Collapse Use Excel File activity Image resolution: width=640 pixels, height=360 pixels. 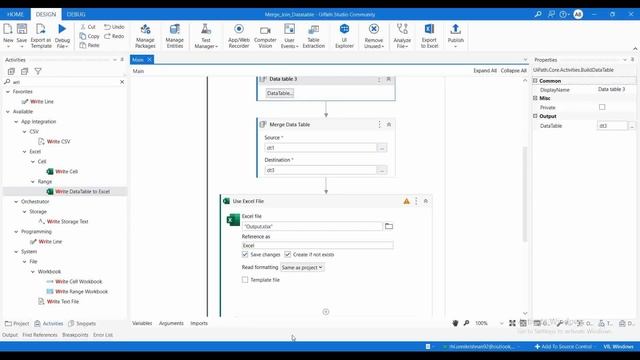[425, 201]
